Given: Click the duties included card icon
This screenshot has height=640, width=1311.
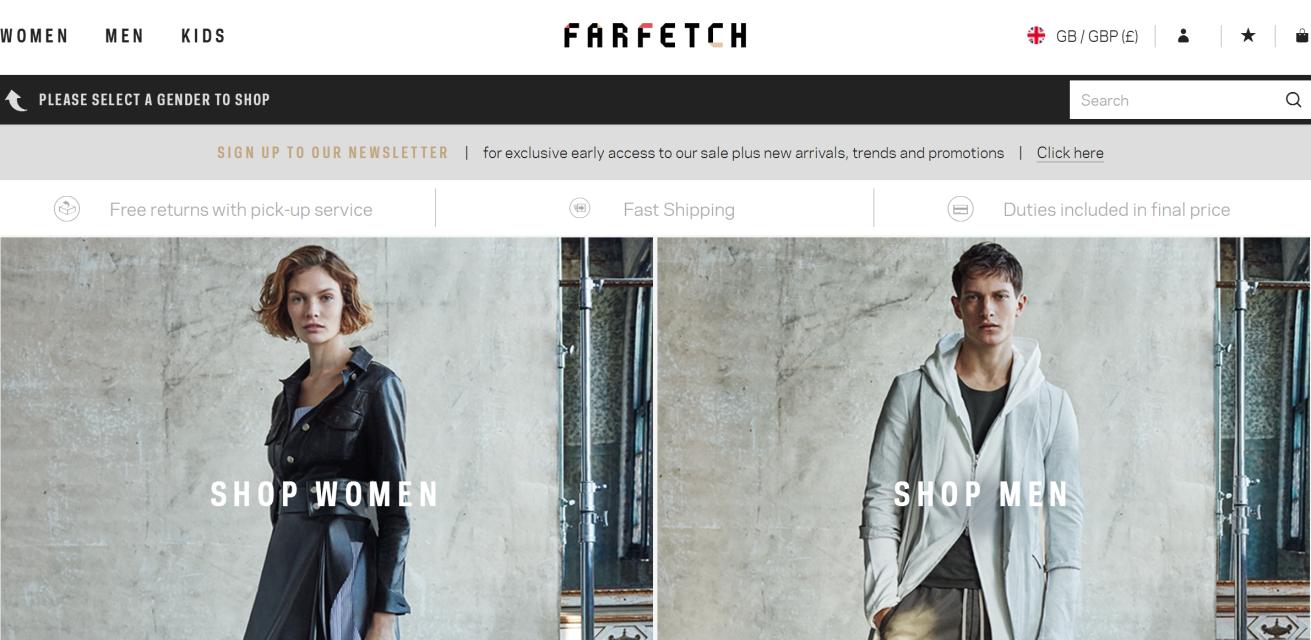Looking at the screenshot, I should click(960, 209).
